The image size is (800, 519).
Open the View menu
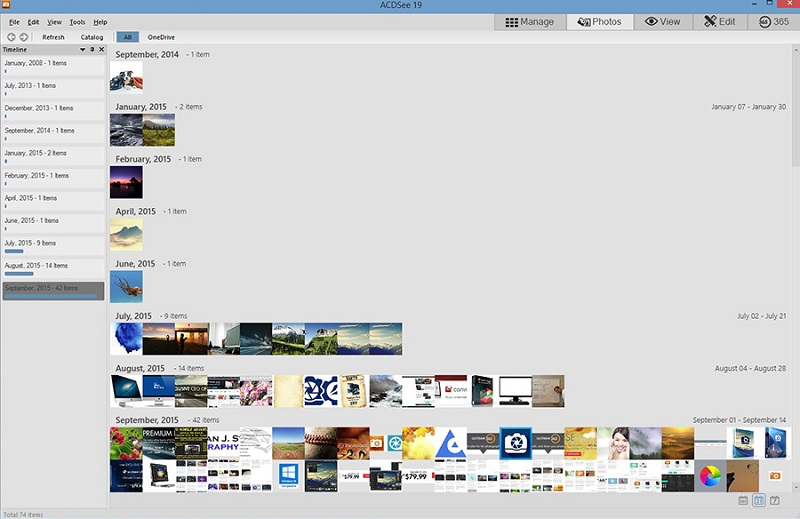54,22
